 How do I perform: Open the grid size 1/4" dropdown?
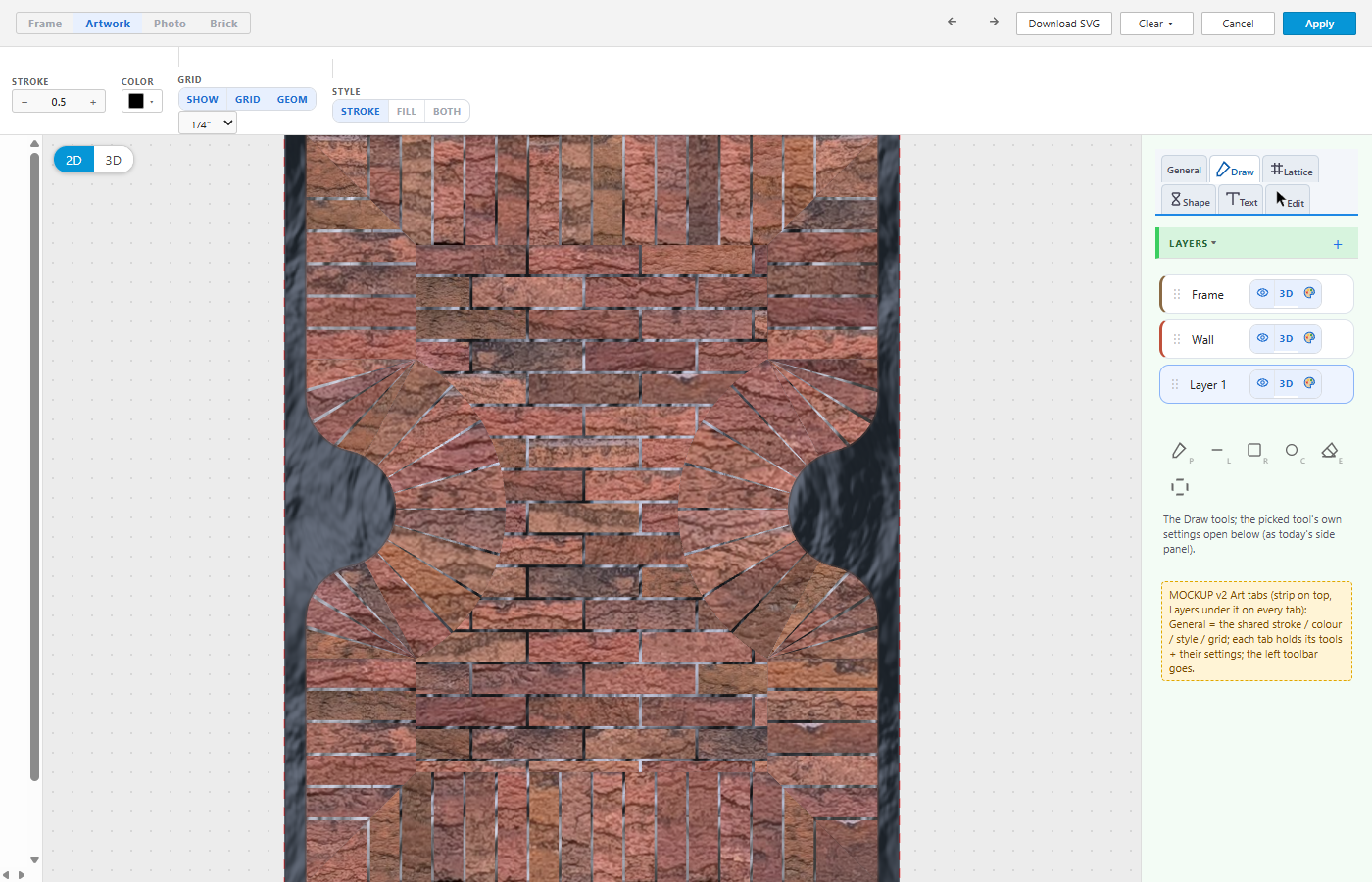click(x=208, y=123)
